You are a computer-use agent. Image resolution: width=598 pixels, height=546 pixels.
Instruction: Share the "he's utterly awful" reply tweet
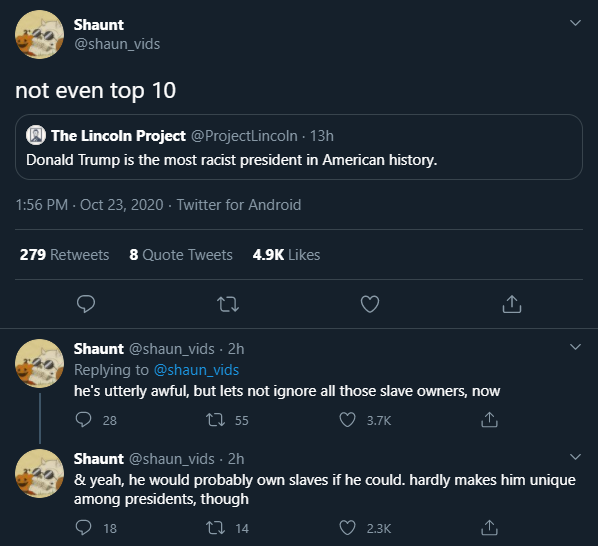489,420
